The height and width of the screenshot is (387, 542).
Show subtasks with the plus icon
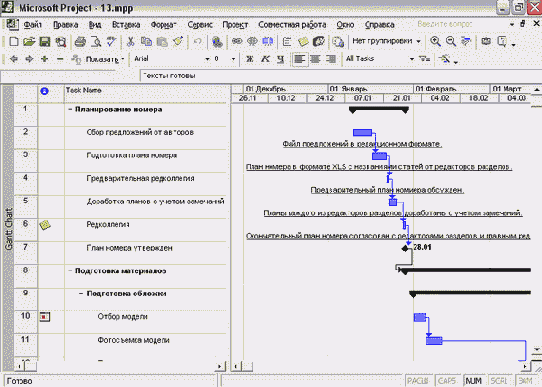(x=45, y=59)
